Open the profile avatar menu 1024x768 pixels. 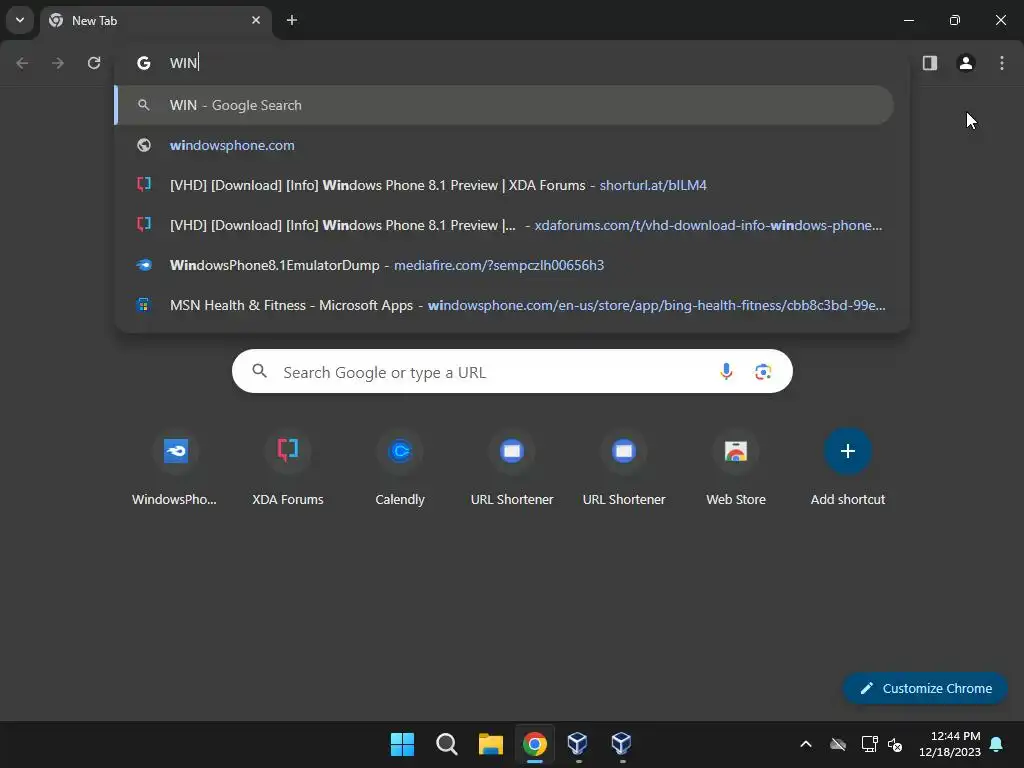[x=966, y=63]
